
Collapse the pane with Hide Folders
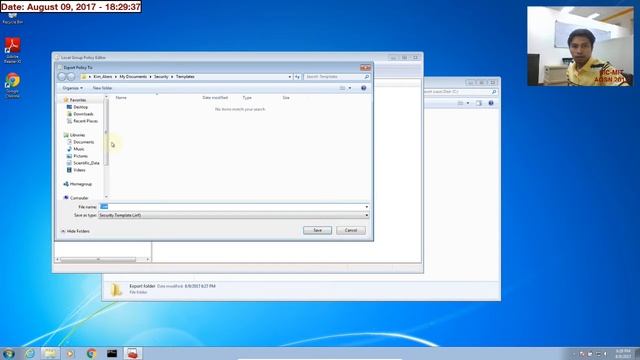click(x=76, y=231)
